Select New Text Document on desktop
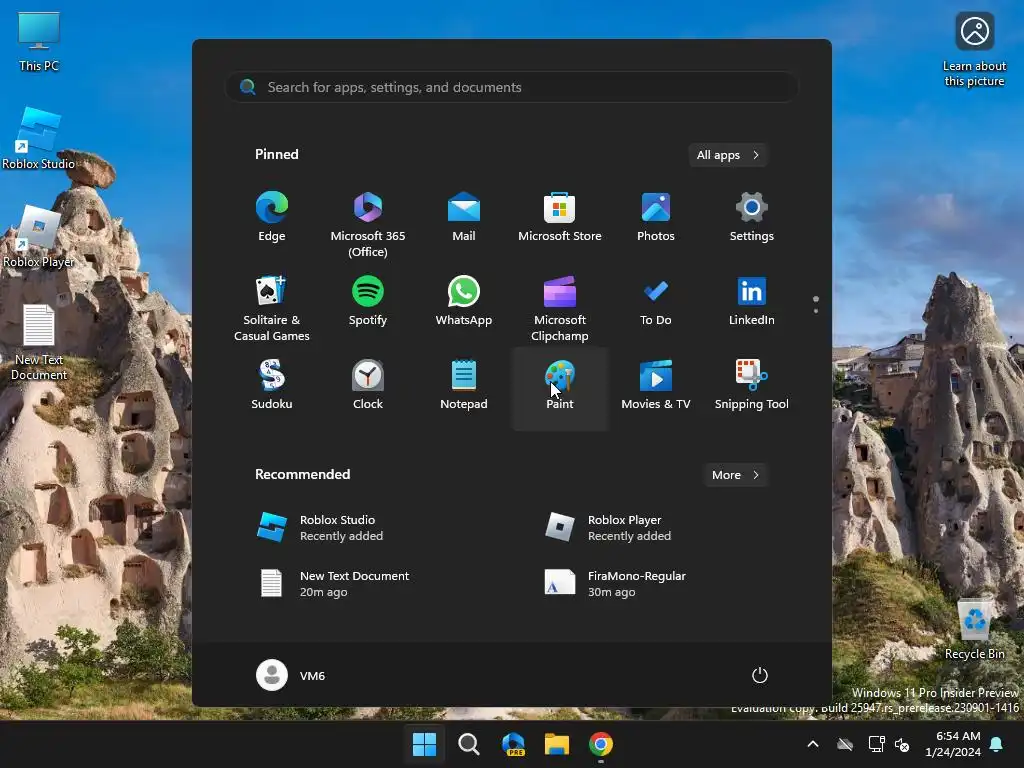Image resolution: width=1024 pixels, height=768 pixels. coord(39,342)
